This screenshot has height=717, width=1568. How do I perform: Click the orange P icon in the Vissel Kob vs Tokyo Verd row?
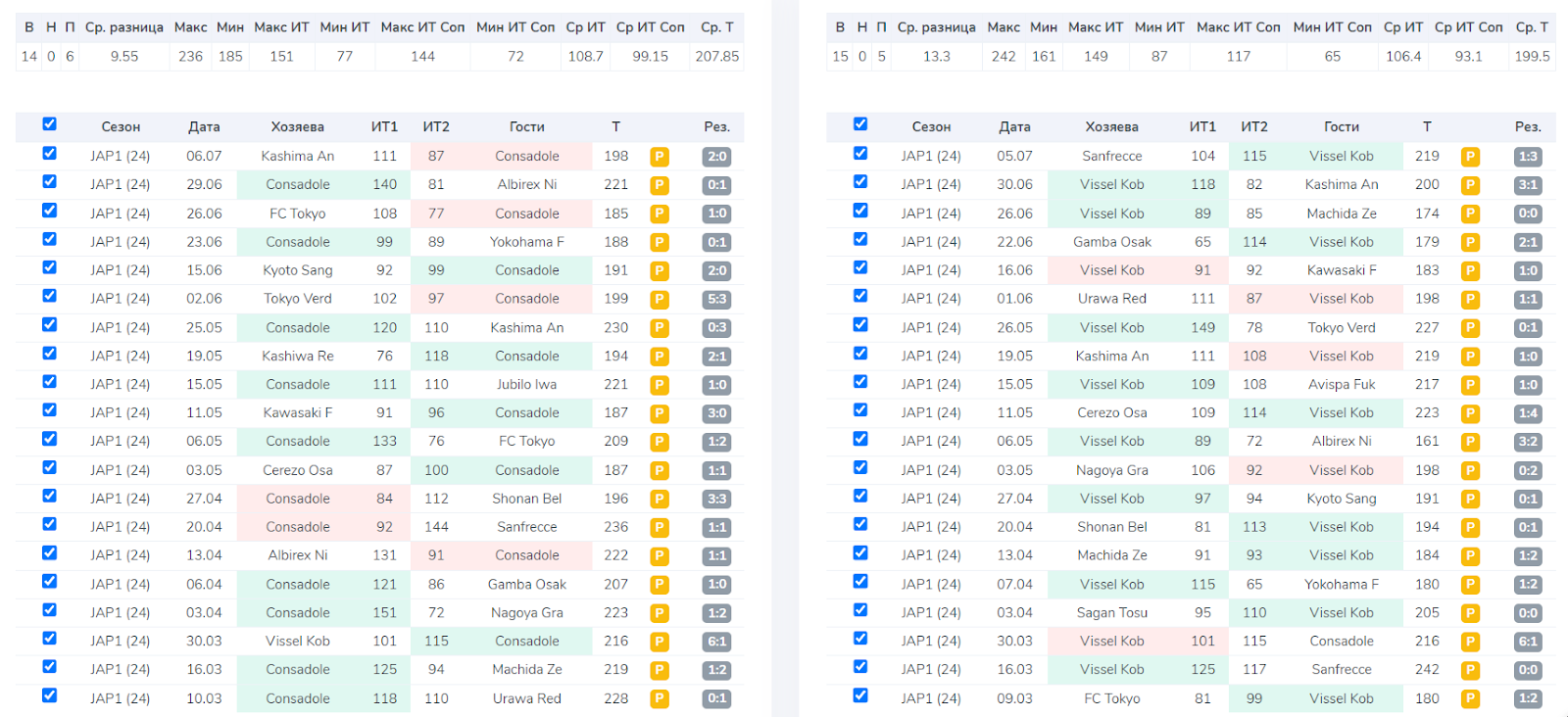(1470, 328)
